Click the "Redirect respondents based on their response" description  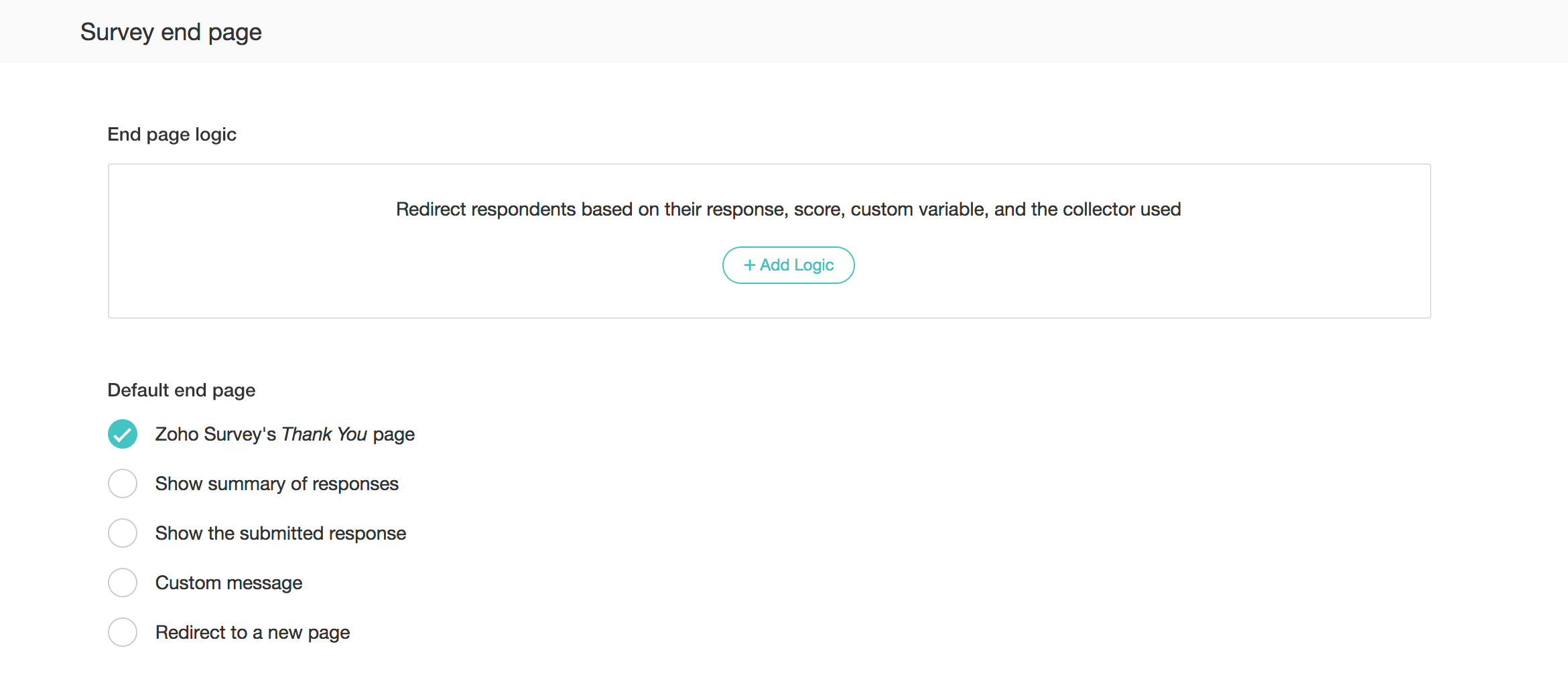pos(788,210)
